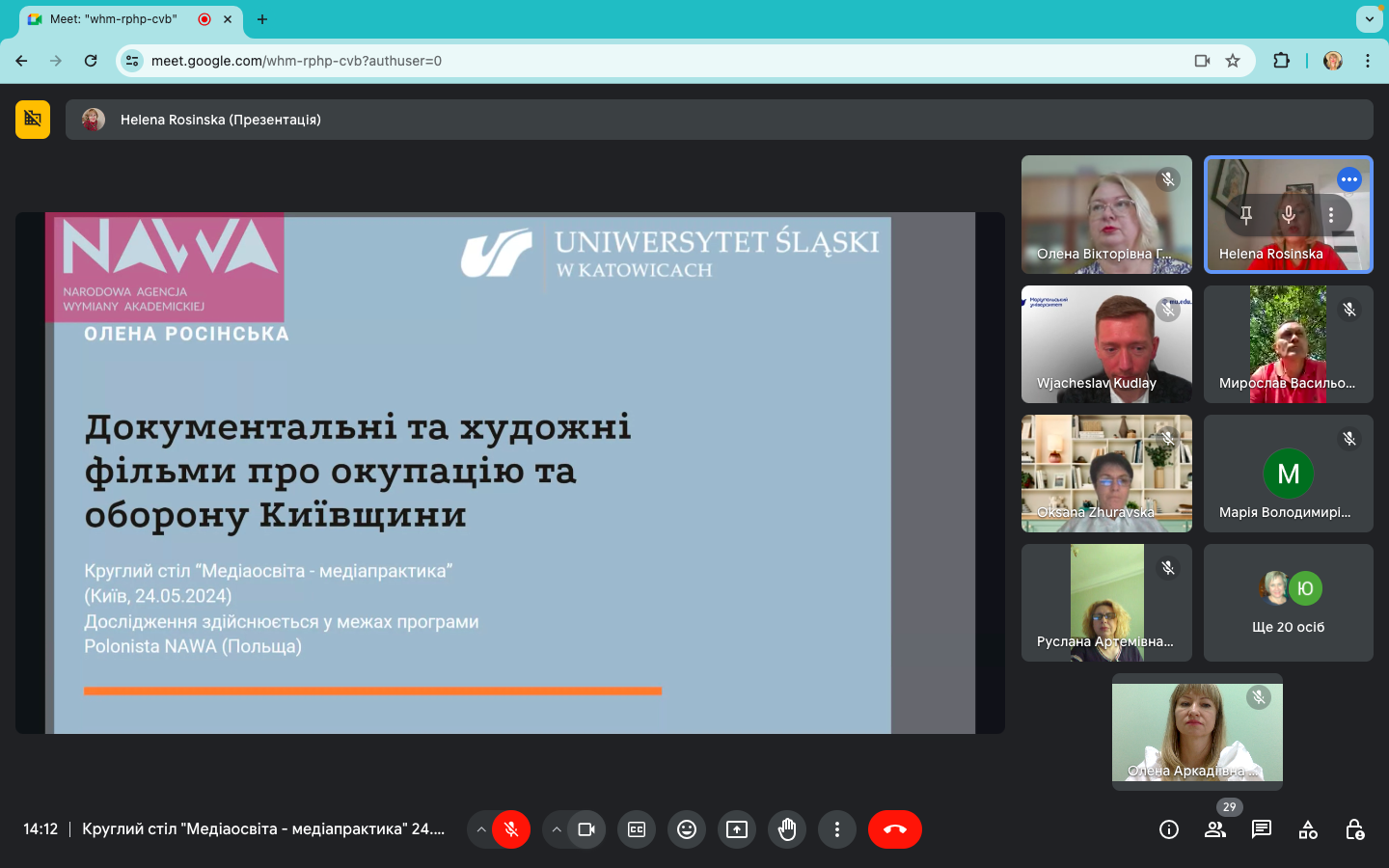The width and height of the screenshot is (1389, 868).
Task: Expand video settings arrow beside camera
Action: [557, 829]
